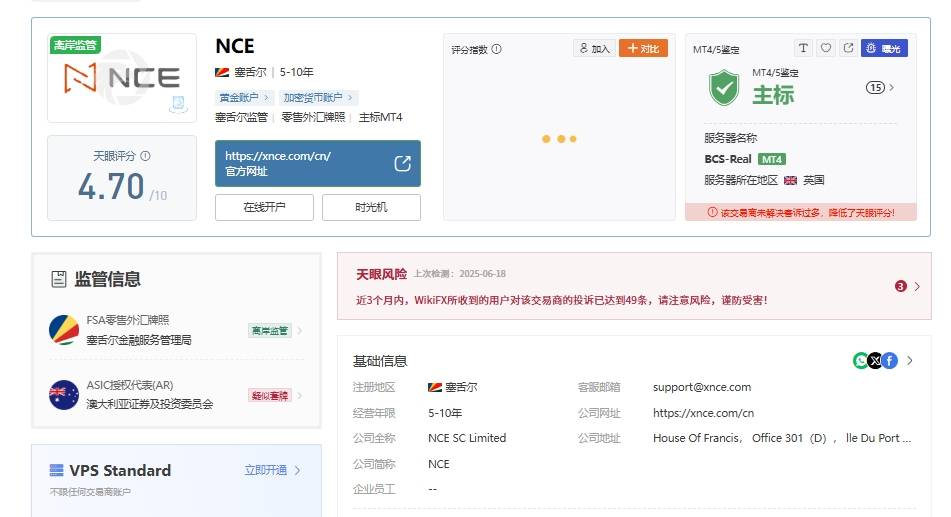Open the 加密货币账户 tag link

click(x=318, y=97)
